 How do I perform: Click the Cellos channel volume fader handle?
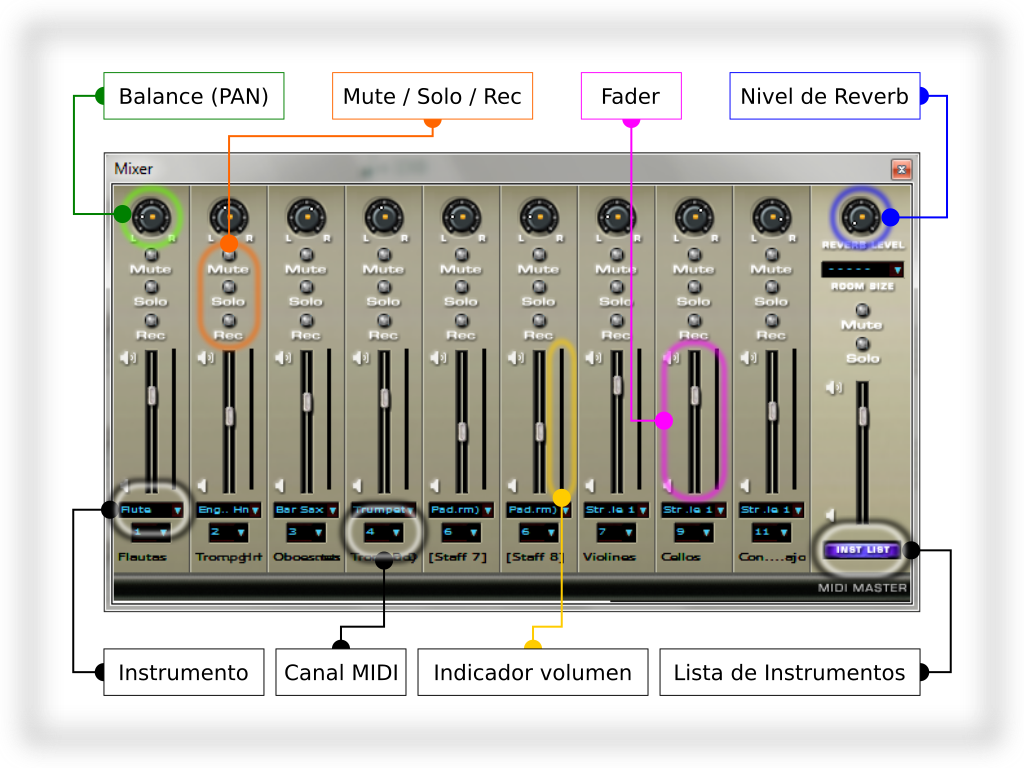pyautogui.click(x=694, y=396)
